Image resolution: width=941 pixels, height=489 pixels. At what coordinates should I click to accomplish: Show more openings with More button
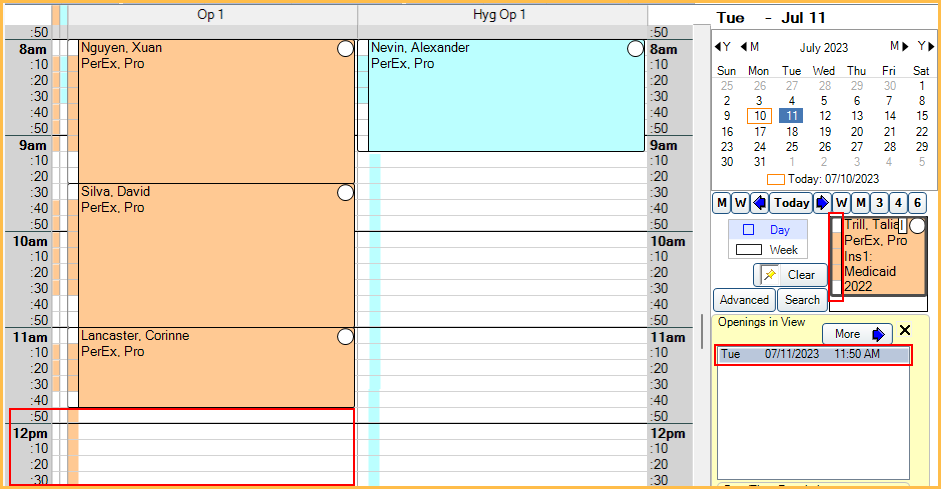tap(858, 334)
